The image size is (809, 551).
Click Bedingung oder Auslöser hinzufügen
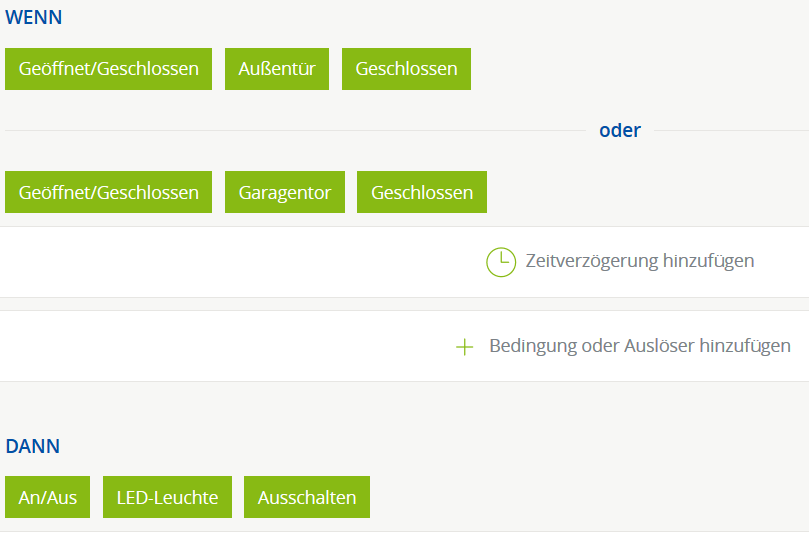coord(640,346)
